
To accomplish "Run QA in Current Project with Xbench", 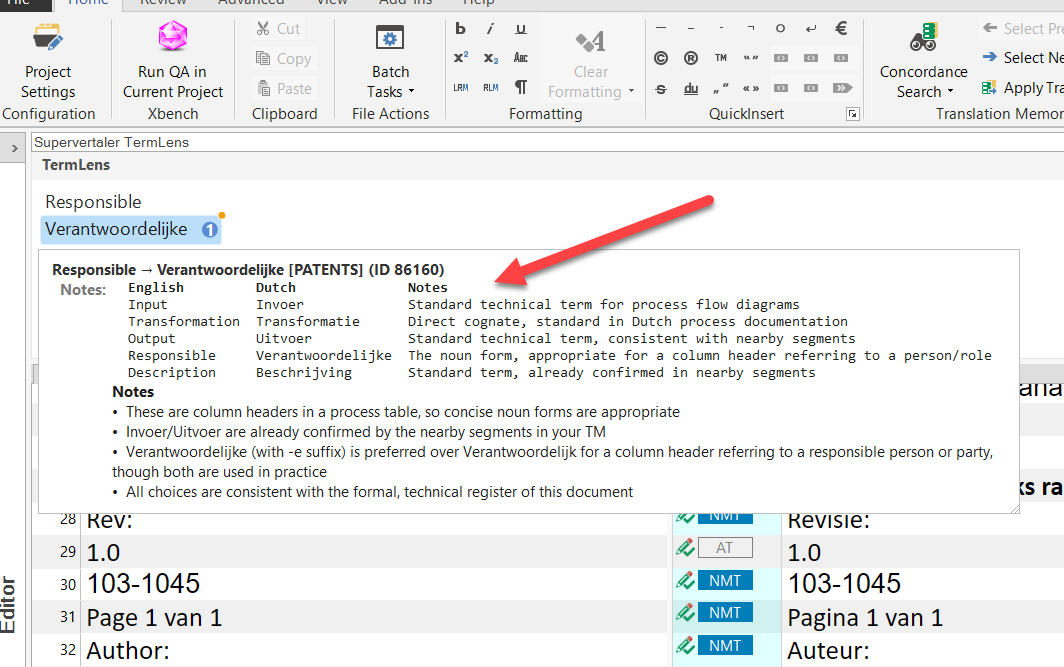I will pyautogui.click(x=173, y=62).
